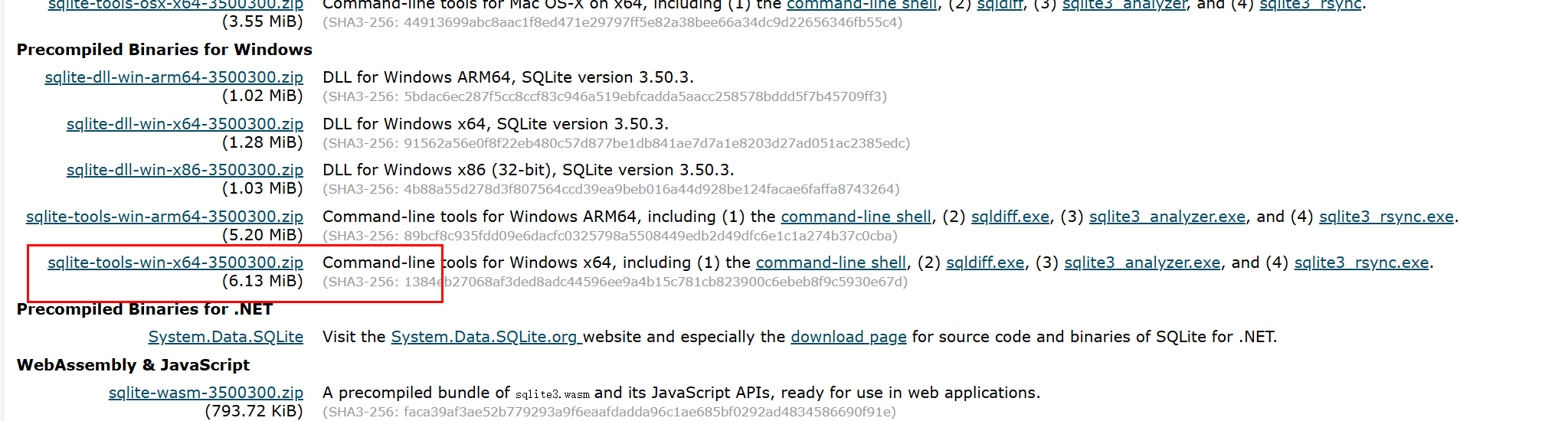Image resolution: width=1568 pixels, height=421 pixels.
Task: Download sqlite-dll-win-arm64-3500300.zip
Action: (174, 77)
